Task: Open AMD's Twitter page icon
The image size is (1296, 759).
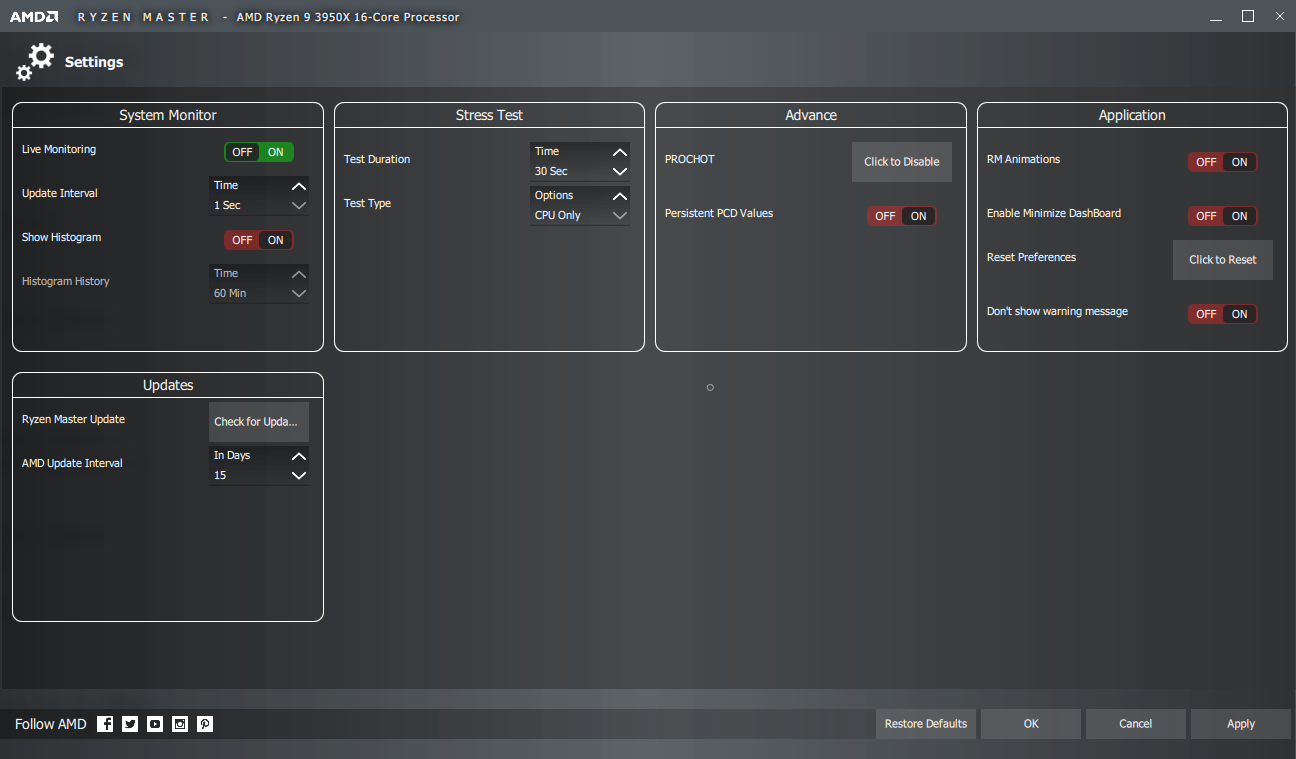Action: (x=130, y=724)
